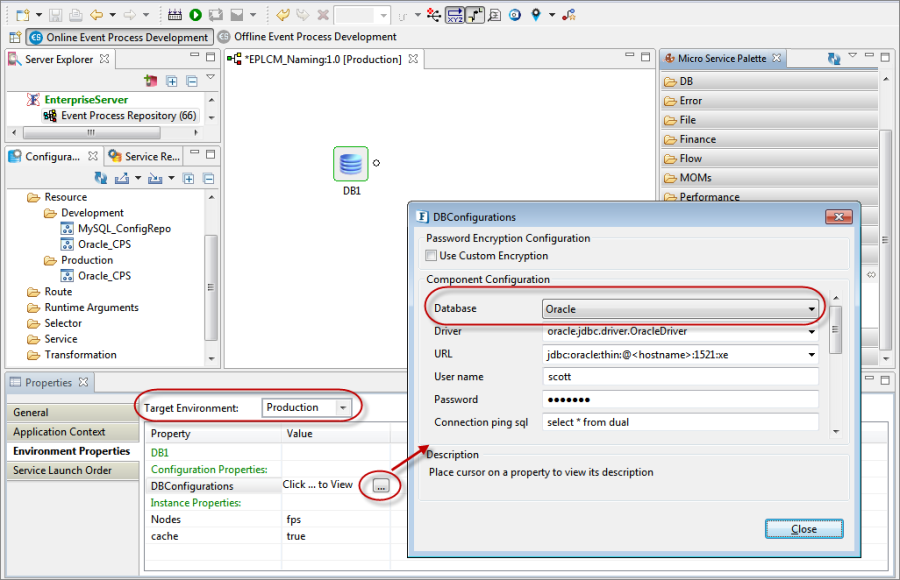
Task: Click the USB-like connections toolbar icon
Action: (434, 15)
